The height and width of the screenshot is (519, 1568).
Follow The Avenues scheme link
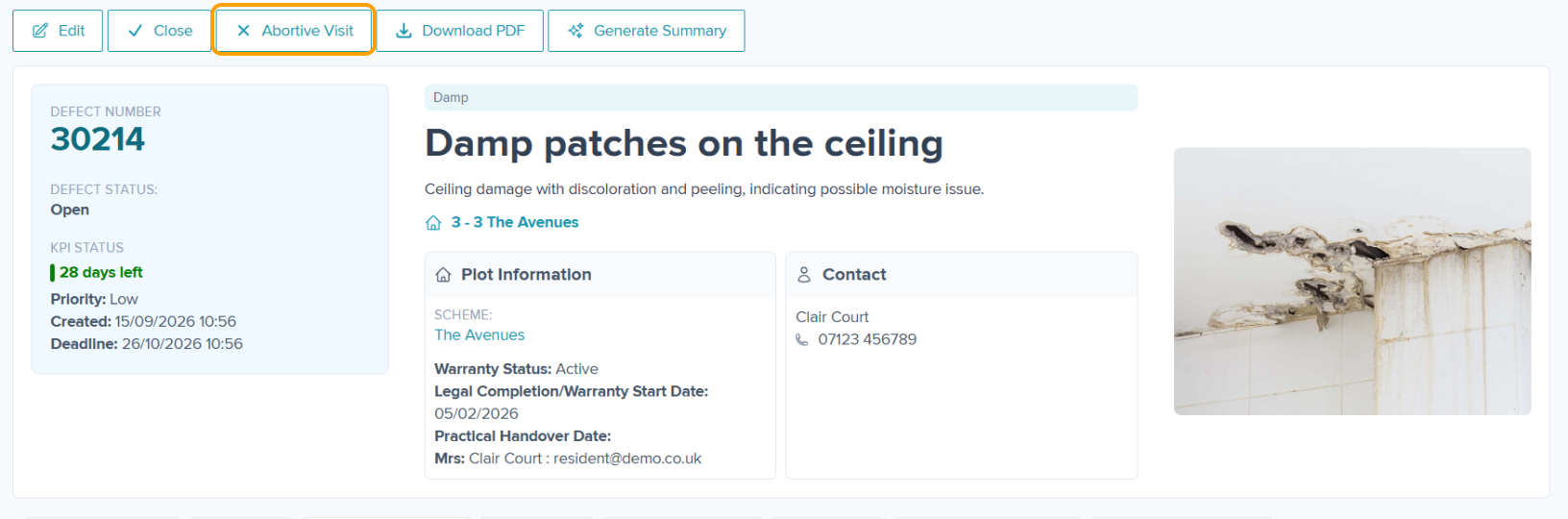coord(479,335)
